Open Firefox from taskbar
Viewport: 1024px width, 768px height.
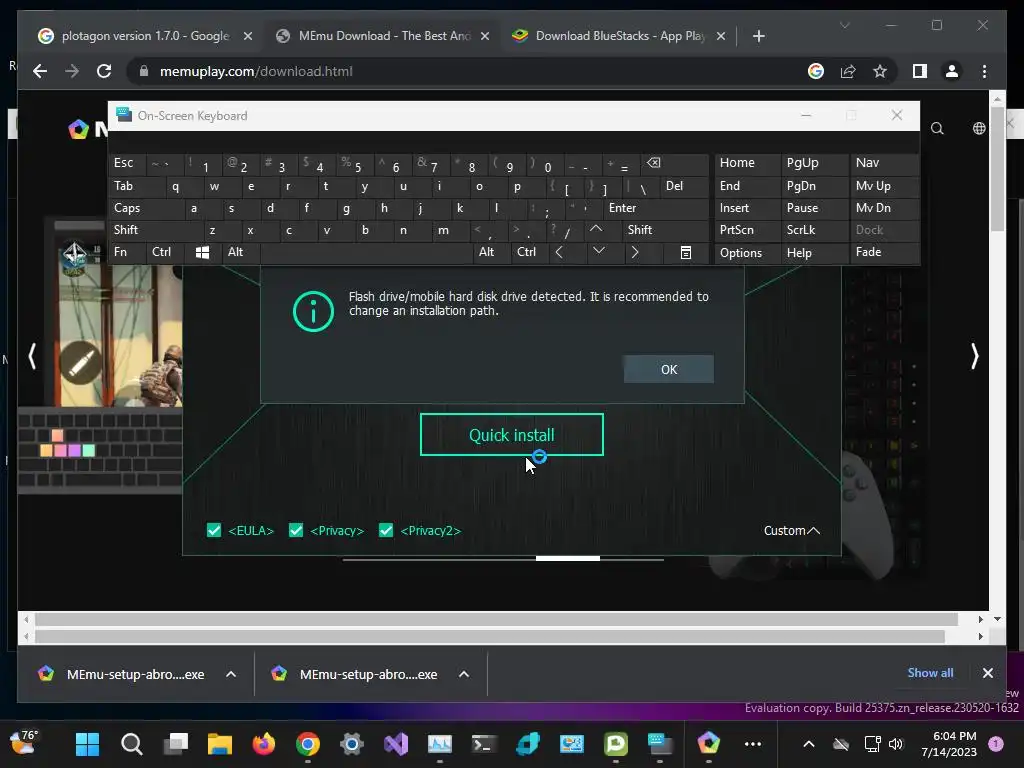pyautogui.click(x=264, y=743)
